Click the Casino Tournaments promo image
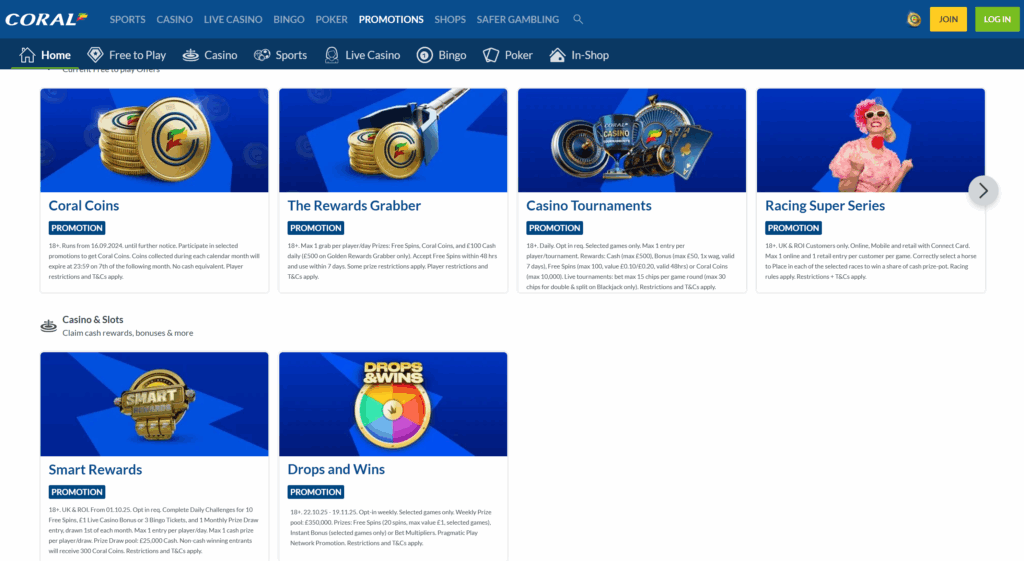The image size is (1024, 561). click(632, 140)
